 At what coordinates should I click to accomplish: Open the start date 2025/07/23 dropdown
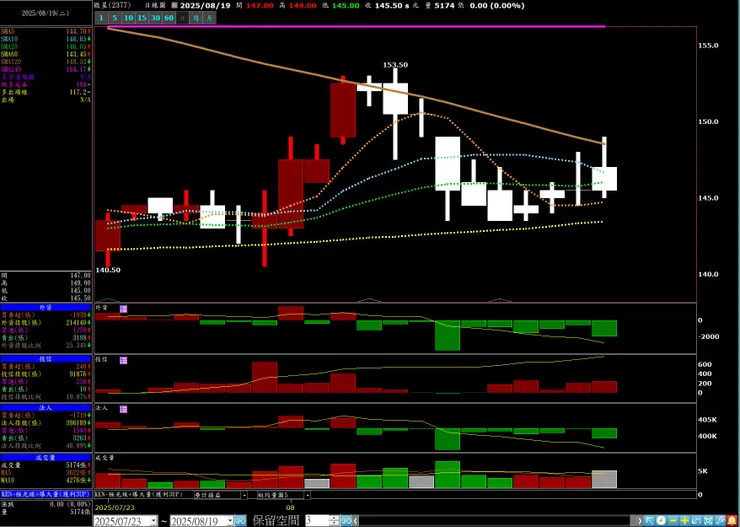pos(153,521)
